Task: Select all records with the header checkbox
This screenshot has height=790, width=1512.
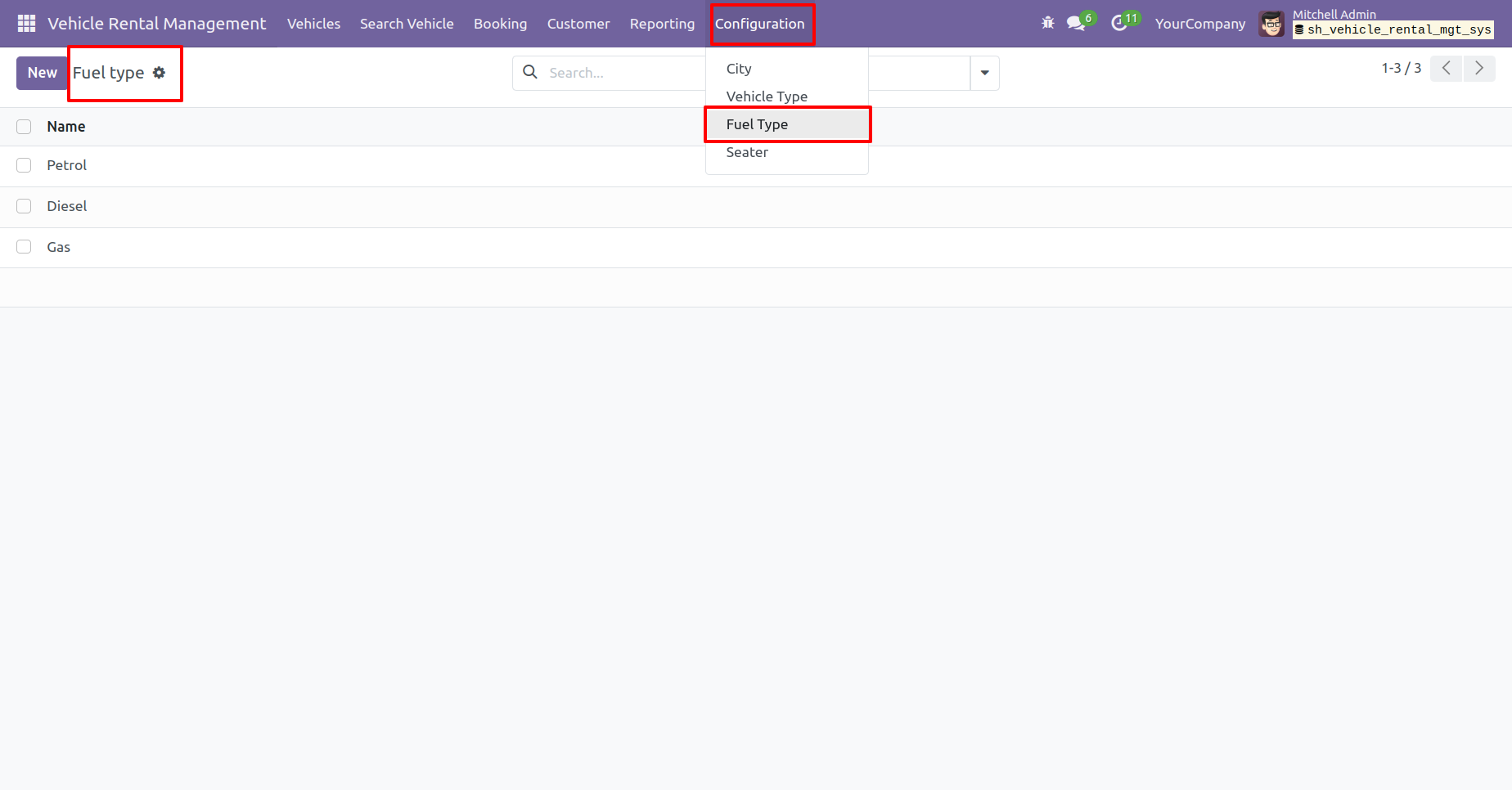Action: (x=24, y=127)
